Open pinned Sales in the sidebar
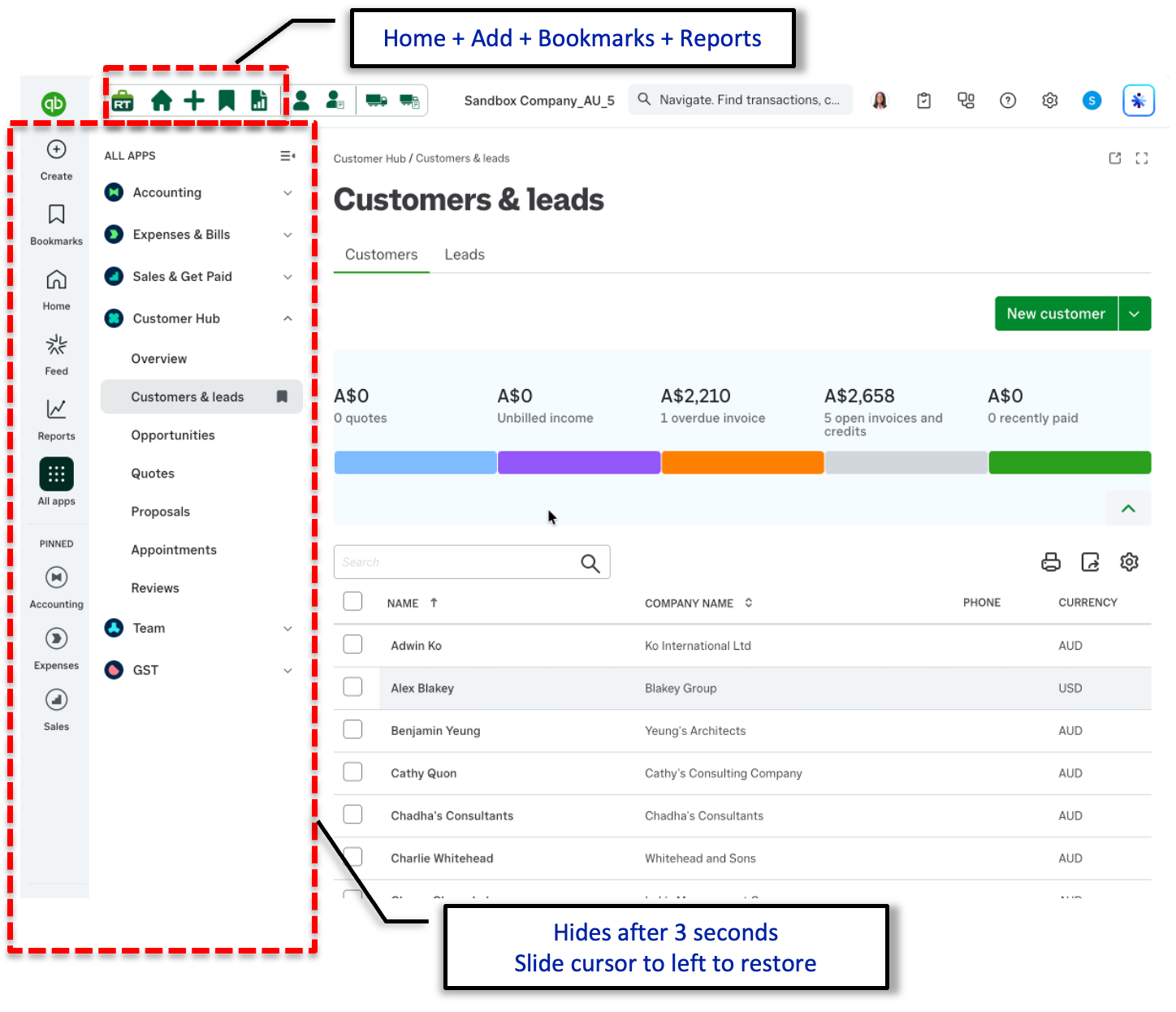 [56, 709]
